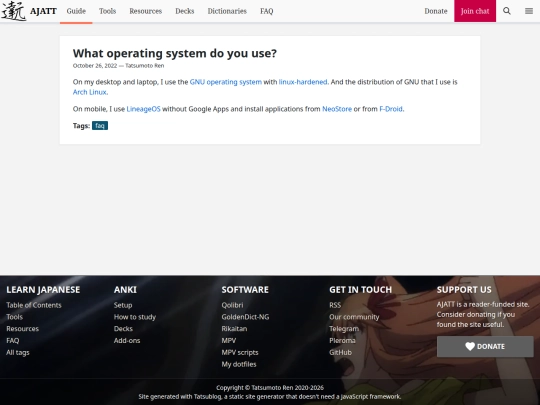Follow the linux-hardened link
Screen dimensions: 540x405
(x=303, y=82)
